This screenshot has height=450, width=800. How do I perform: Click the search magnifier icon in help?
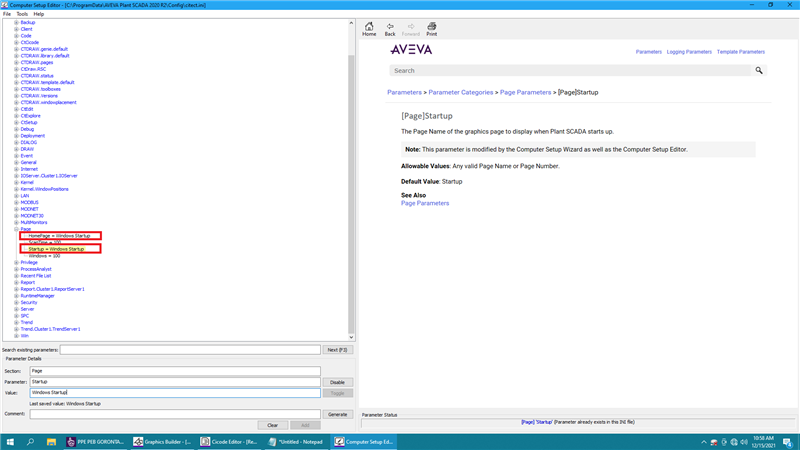pyautogui.click(x=759, y=70)
